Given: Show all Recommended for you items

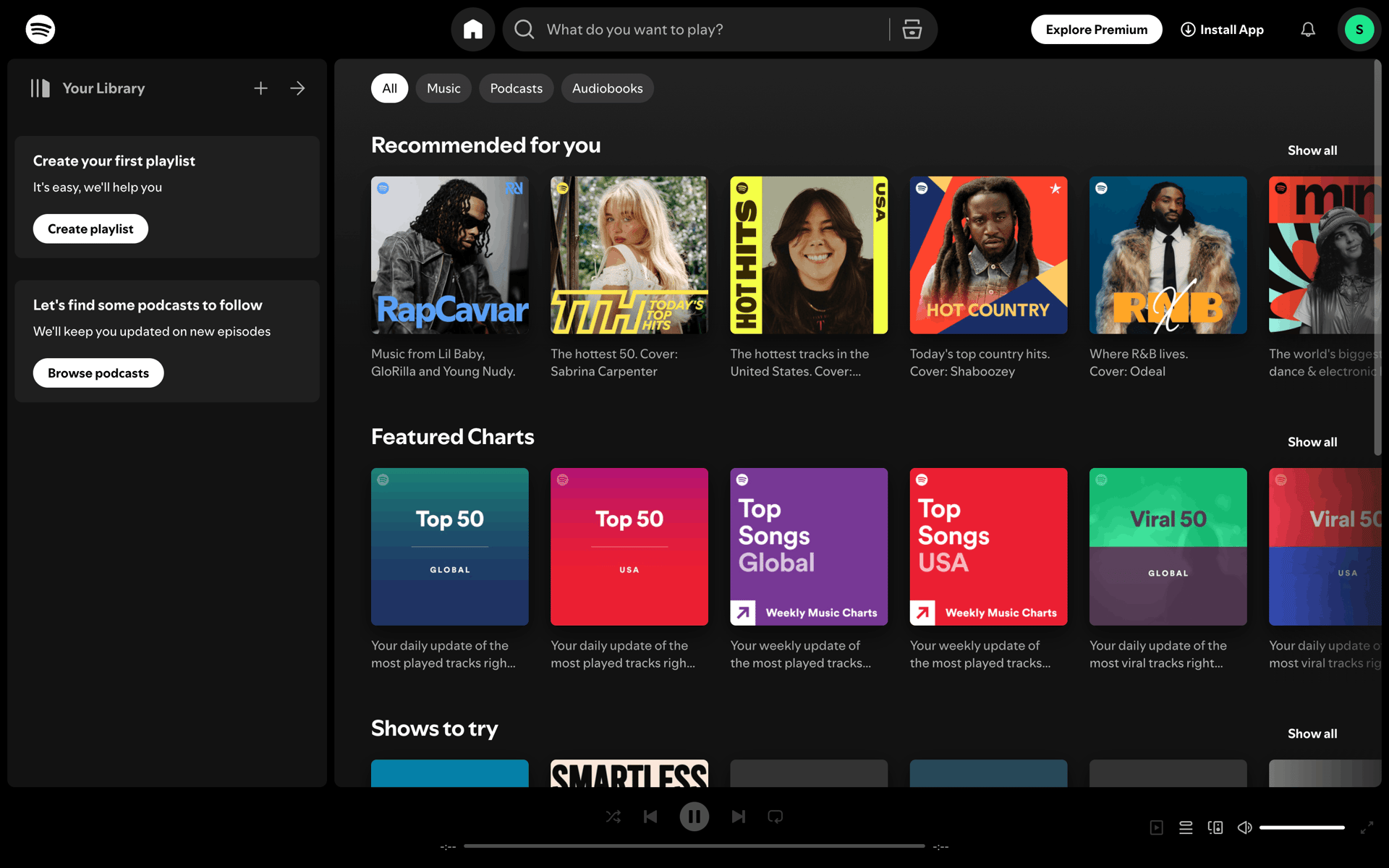Looking at the screenshot, I should tap(1312, 150).
